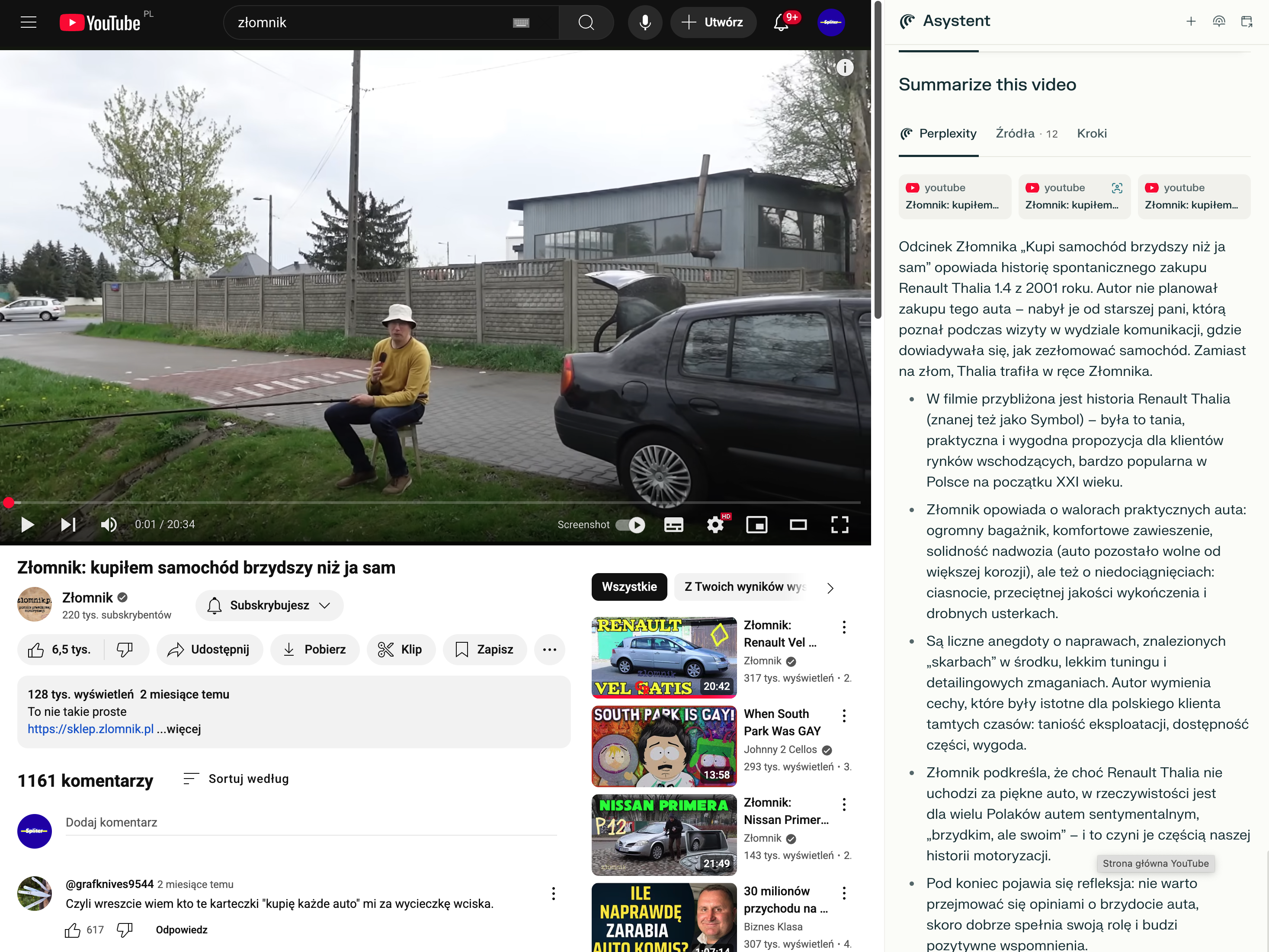This screenshot has width=1269, height=952.
Task: Toggle subtitles on the player
Action: (x=673, y=525)
